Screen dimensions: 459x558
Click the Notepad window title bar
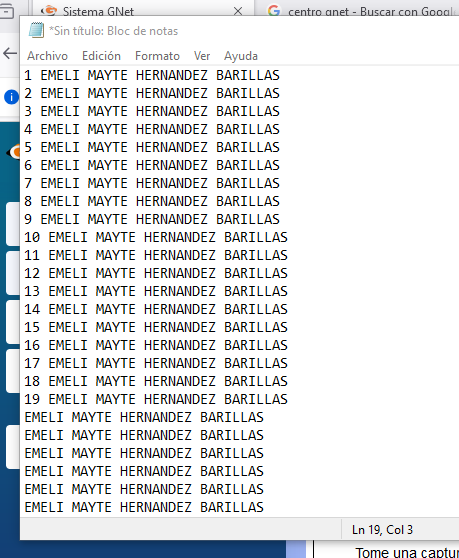[239, 31]
